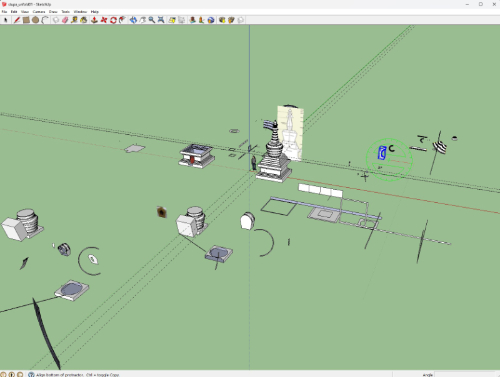Viewport: 500px width, 377px height.
Task: Open the Window menu
Action: (x=80, y=12)
